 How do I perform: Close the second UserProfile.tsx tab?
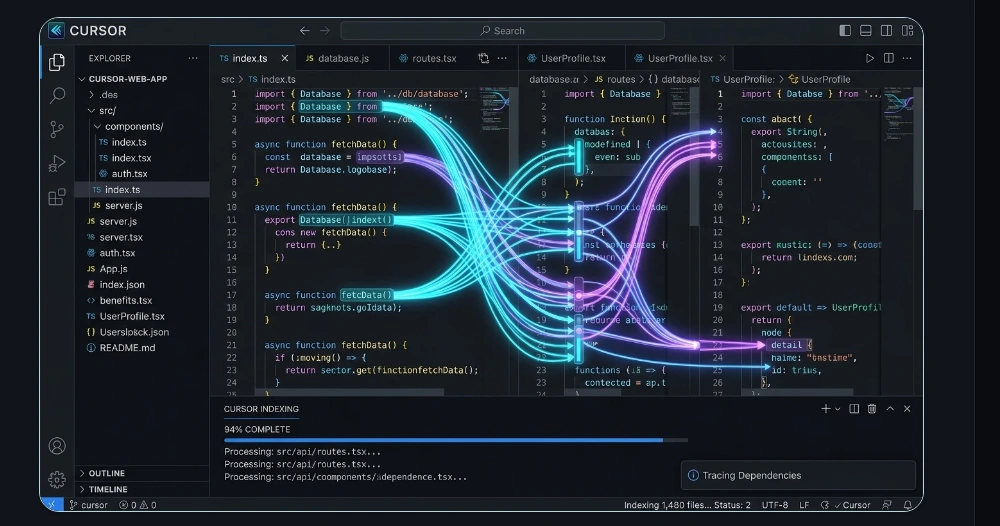pos(723,58)
